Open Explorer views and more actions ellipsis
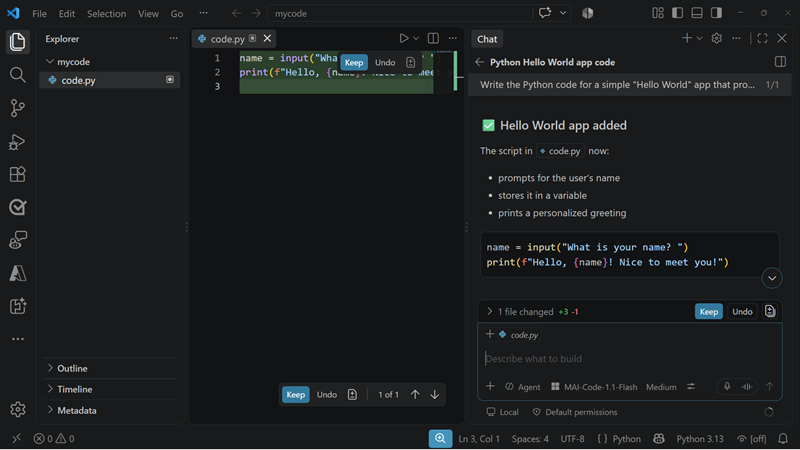This screenshot has height=450, width=800. click(173, 38)
